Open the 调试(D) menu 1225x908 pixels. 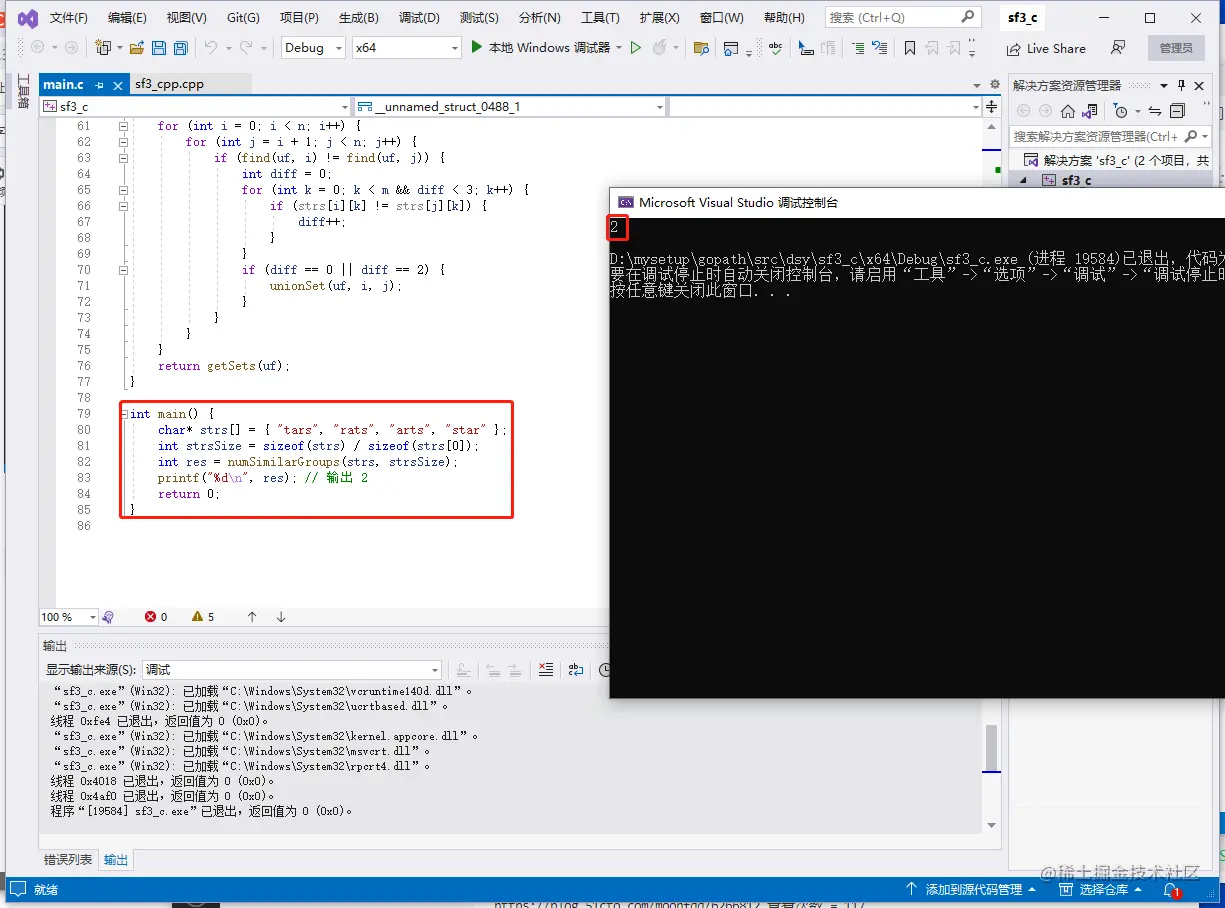[x=419, y=18]
